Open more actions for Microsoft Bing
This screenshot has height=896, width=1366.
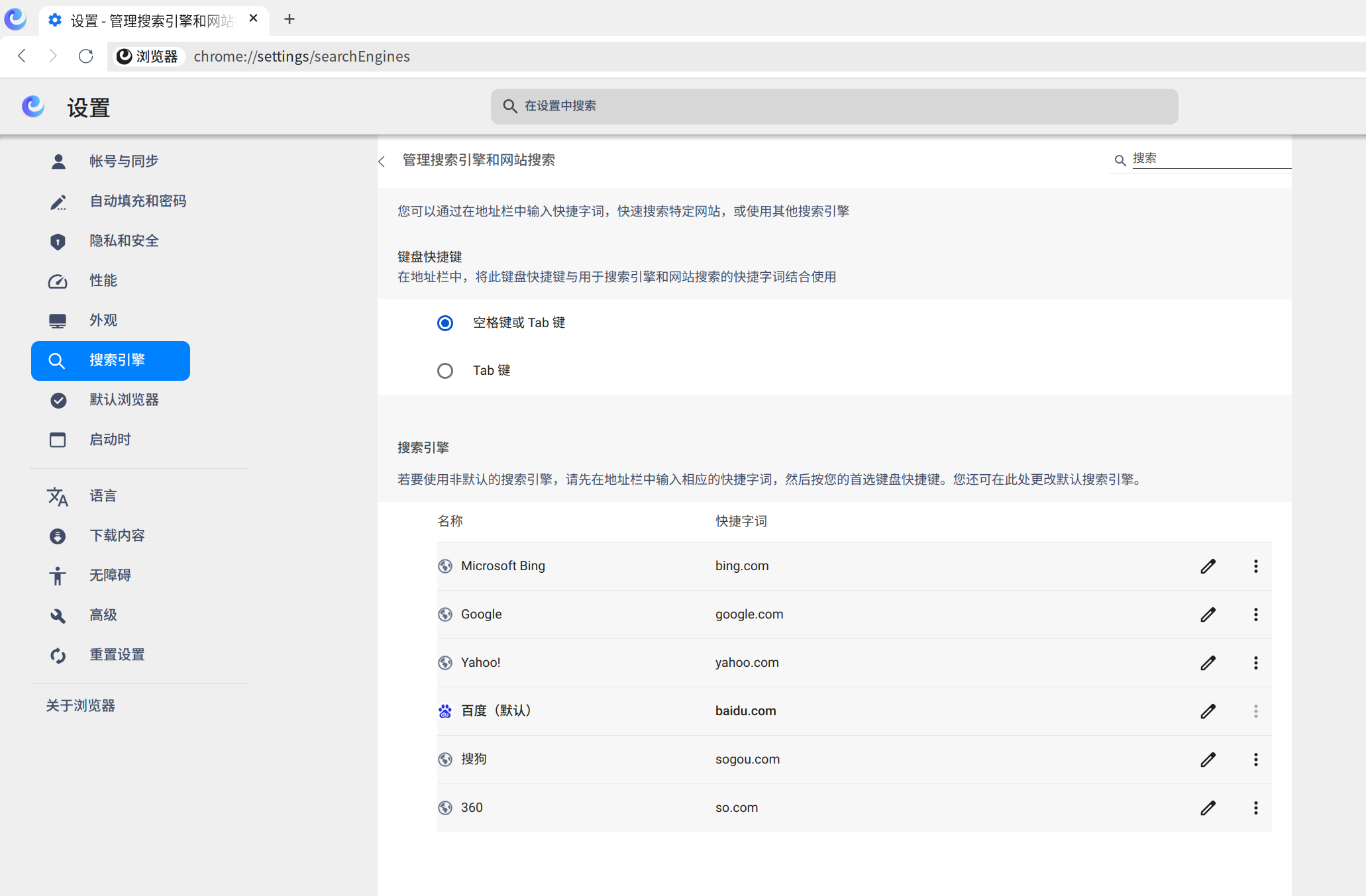coord(1255,566)
